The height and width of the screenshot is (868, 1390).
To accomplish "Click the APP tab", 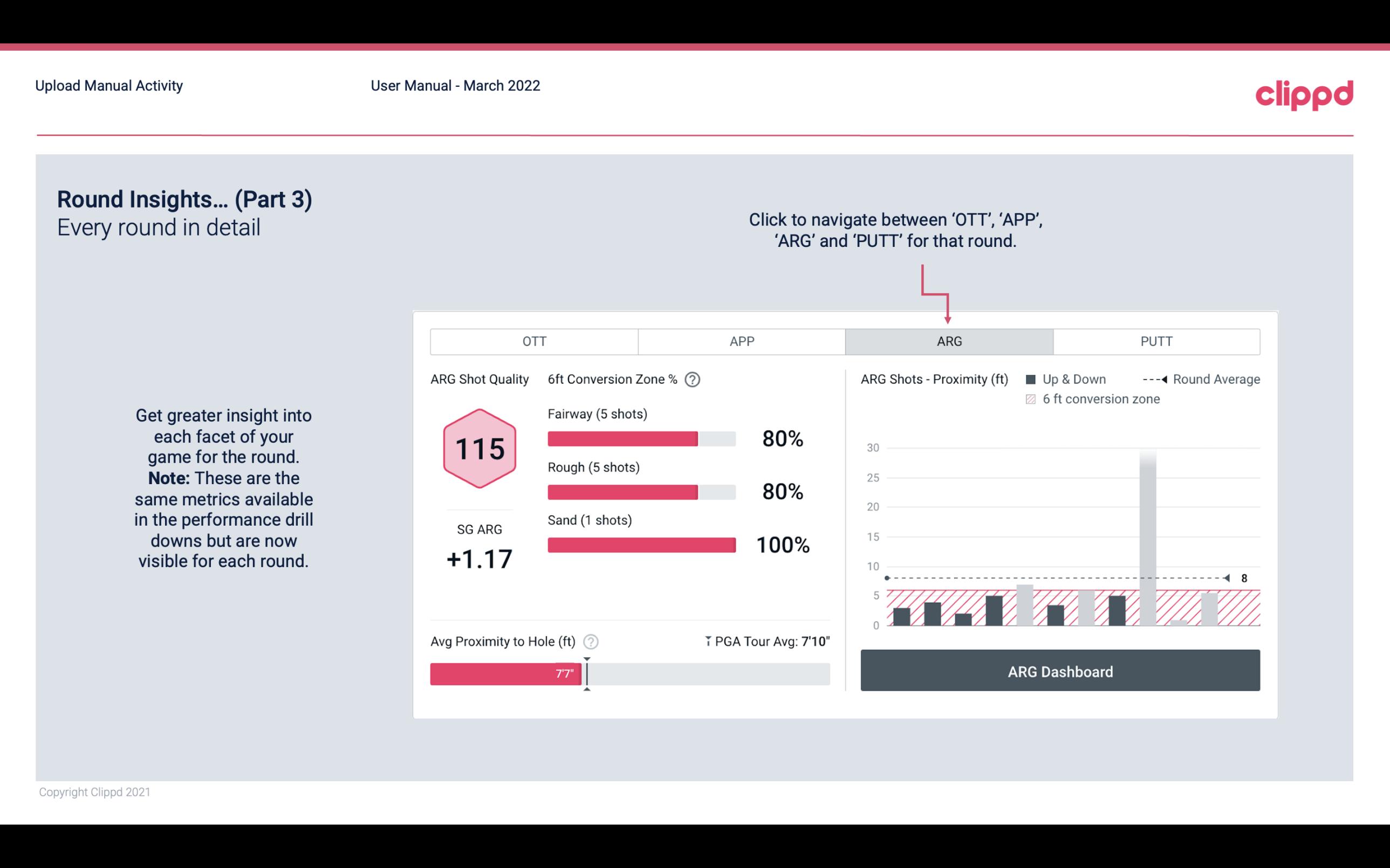I will click(740, 341).
